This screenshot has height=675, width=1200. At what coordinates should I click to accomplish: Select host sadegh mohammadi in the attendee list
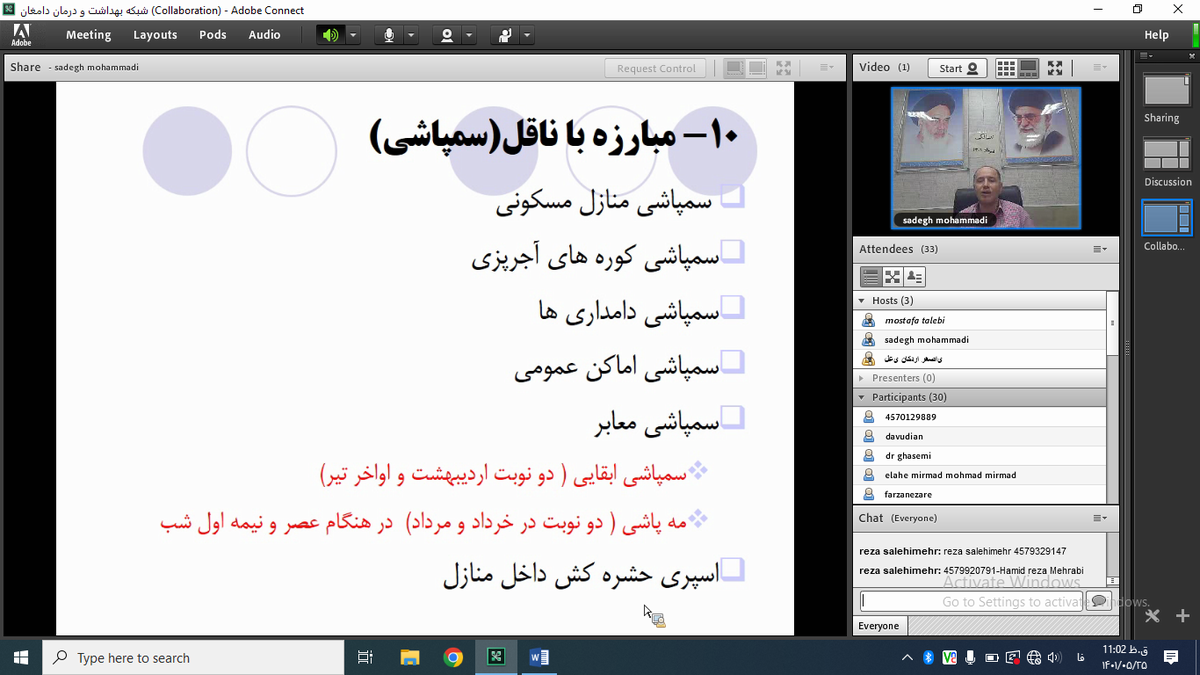[x=981, y=339]
